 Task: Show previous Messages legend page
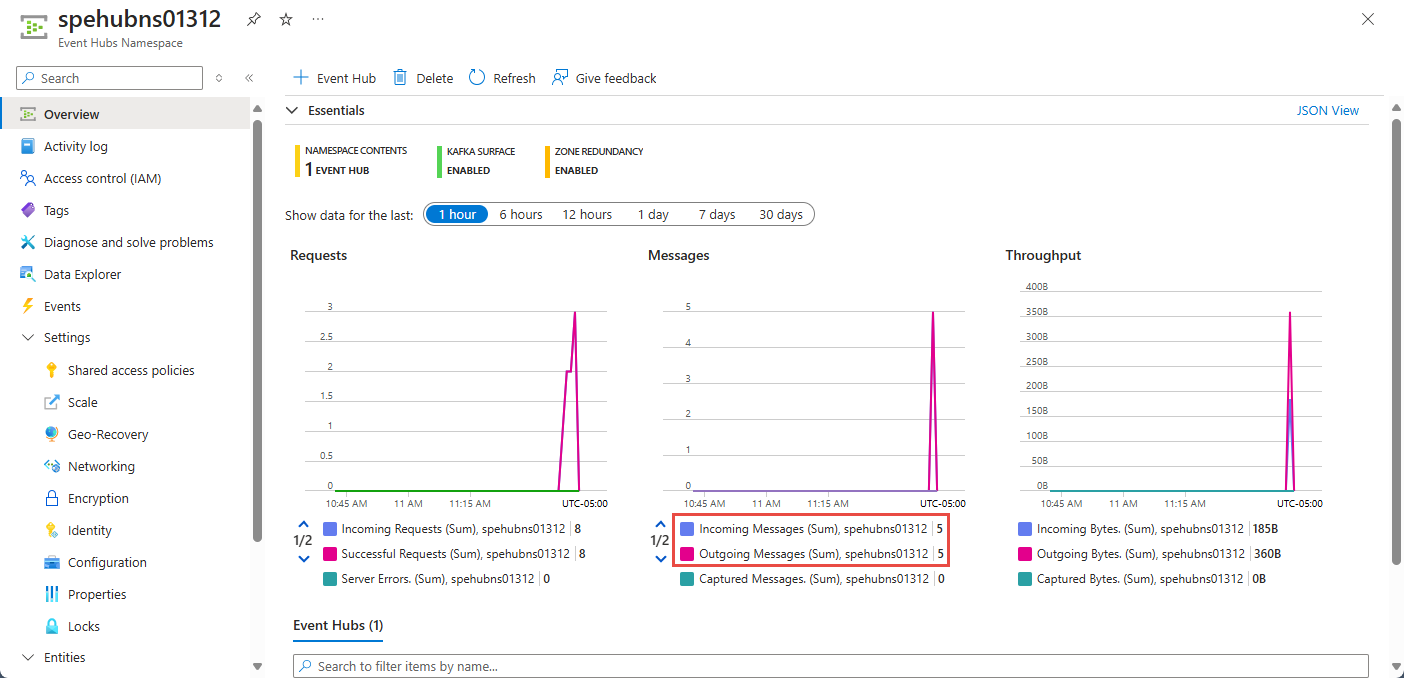[660, 523]
